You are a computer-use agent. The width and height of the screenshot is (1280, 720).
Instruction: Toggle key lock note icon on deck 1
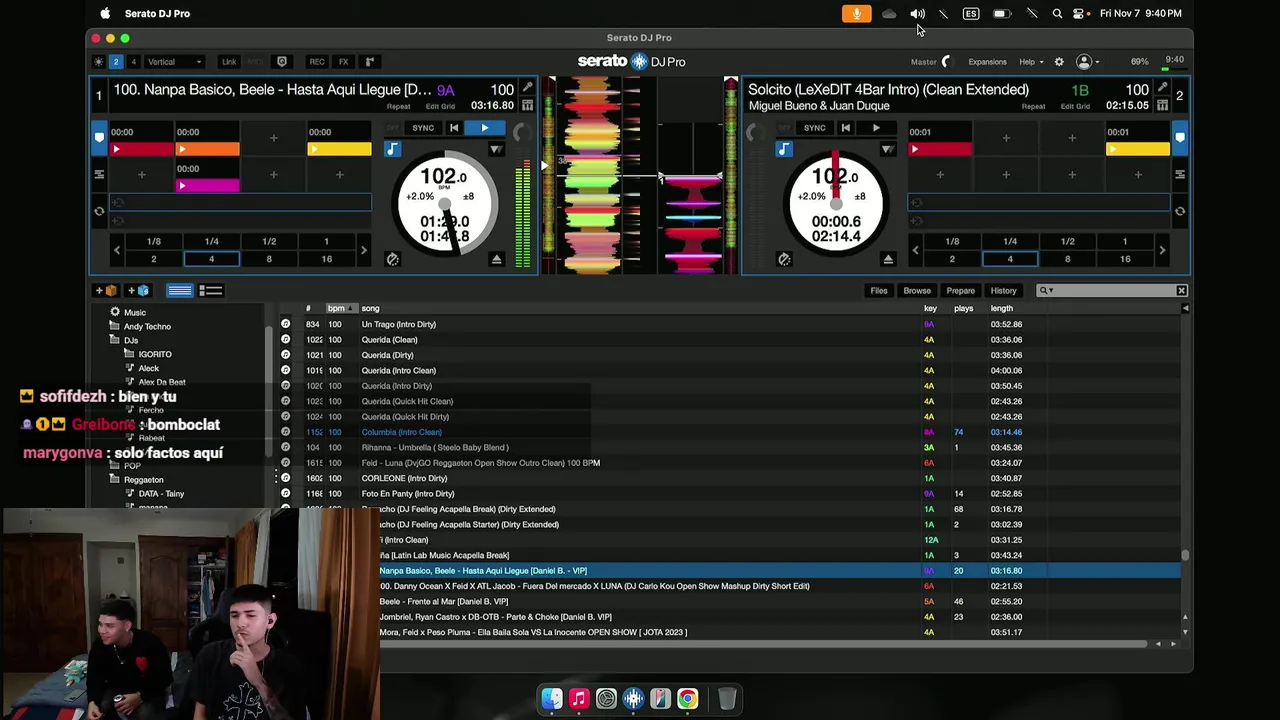(x=392, y=149)
